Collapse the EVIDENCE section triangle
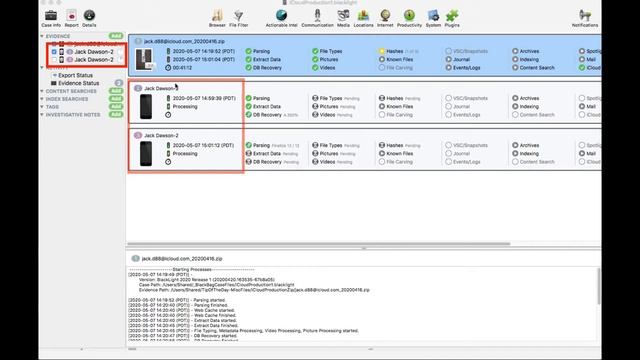The height and width of the screenshot is (360, 640). point(42,36)
